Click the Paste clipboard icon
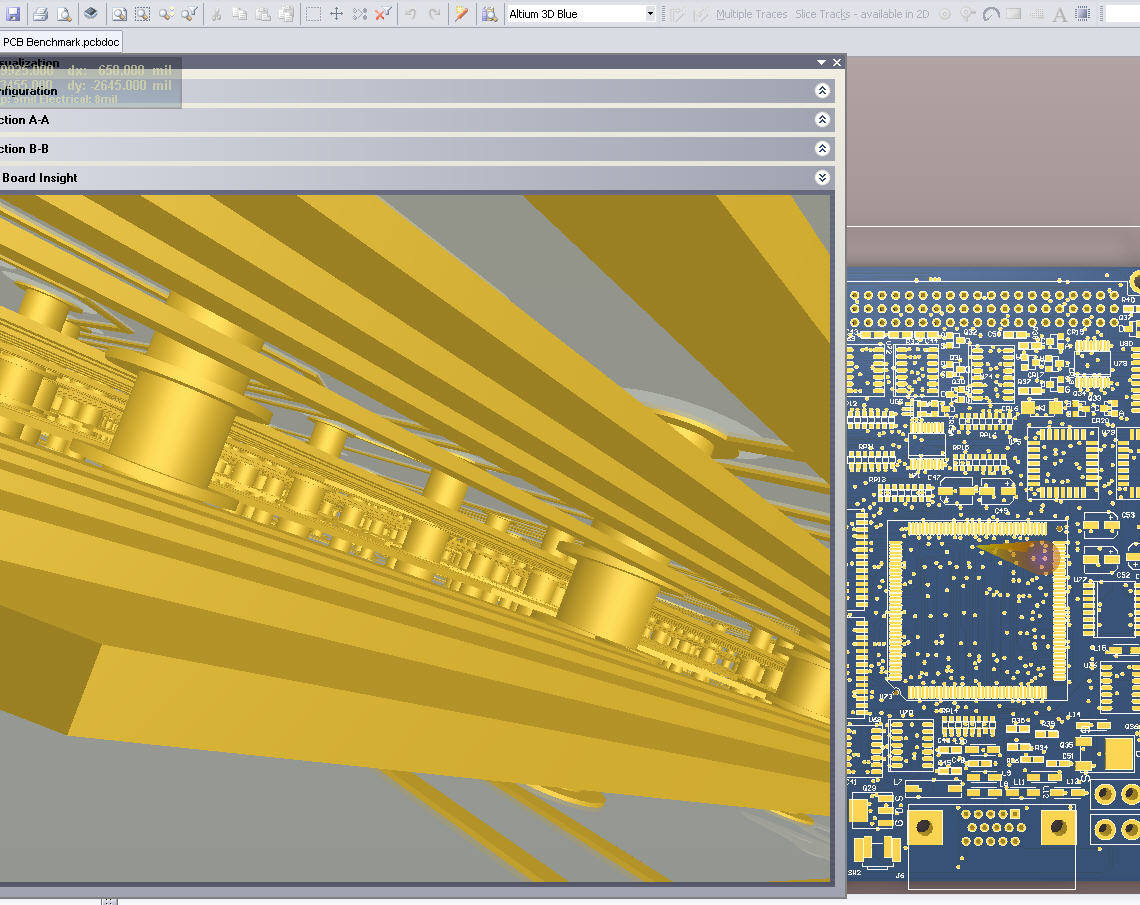This screenshot has height=905, width=1140. (x=263, y=13)
